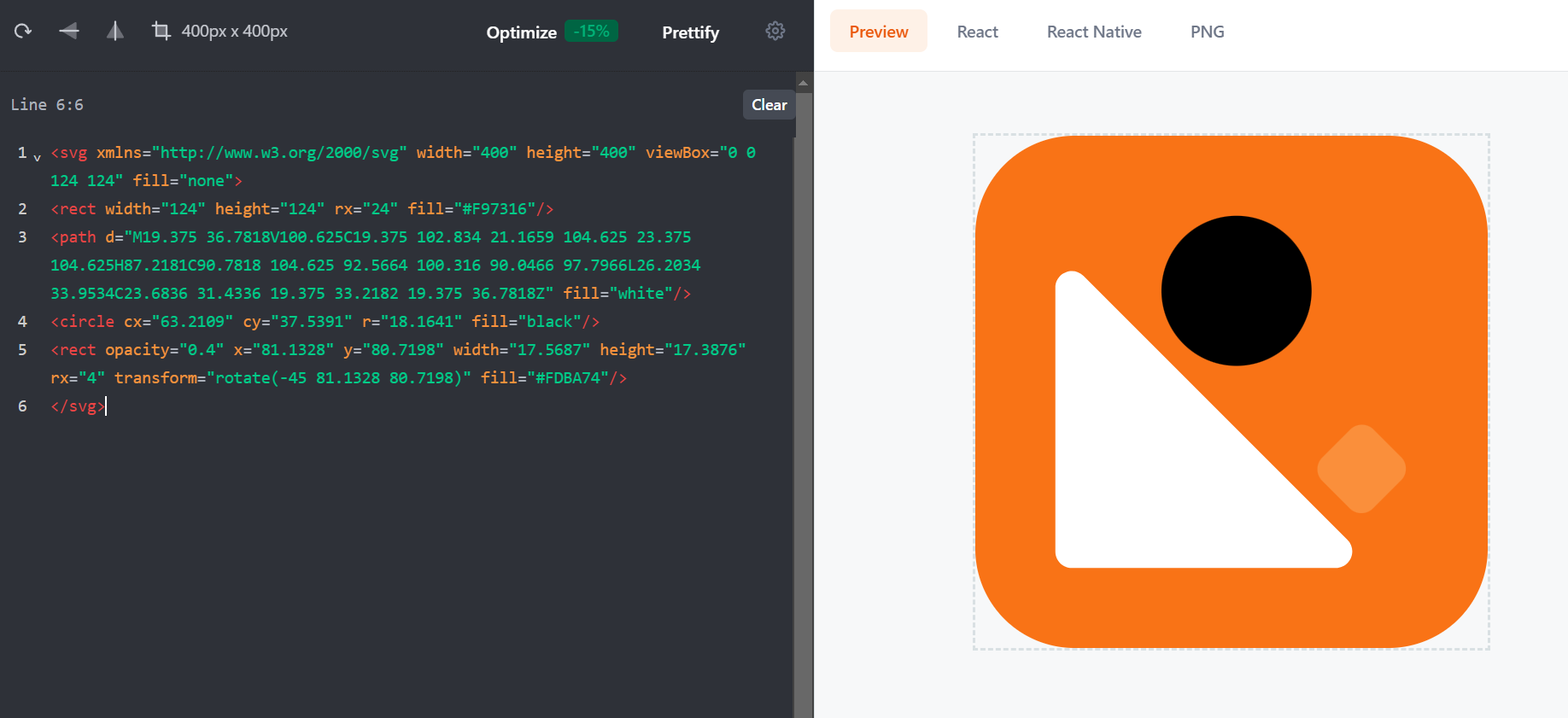The height and width of the screenshot is (718, 1568).
Task: Open the React tab
Action: click(x=977, y=32)
